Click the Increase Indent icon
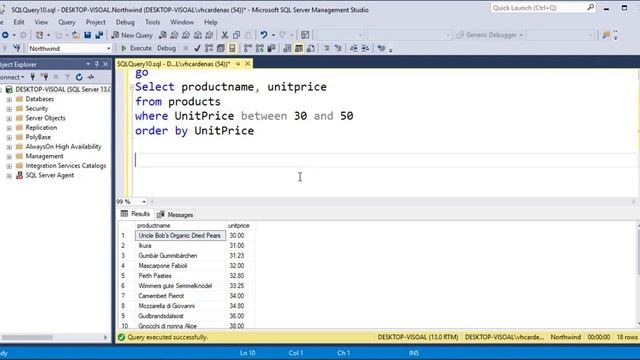Image resolution: width=640 pixels, height=360 pixels. click(365, 48)
